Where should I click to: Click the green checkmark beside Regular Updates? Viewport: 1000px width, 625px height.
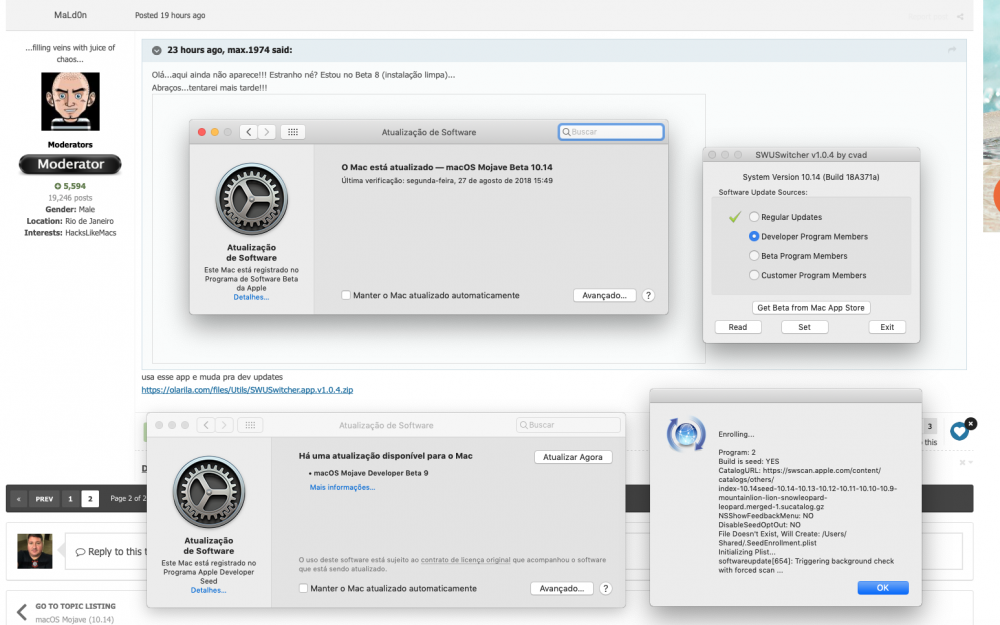pyautogui.click(x=735, y=217)
